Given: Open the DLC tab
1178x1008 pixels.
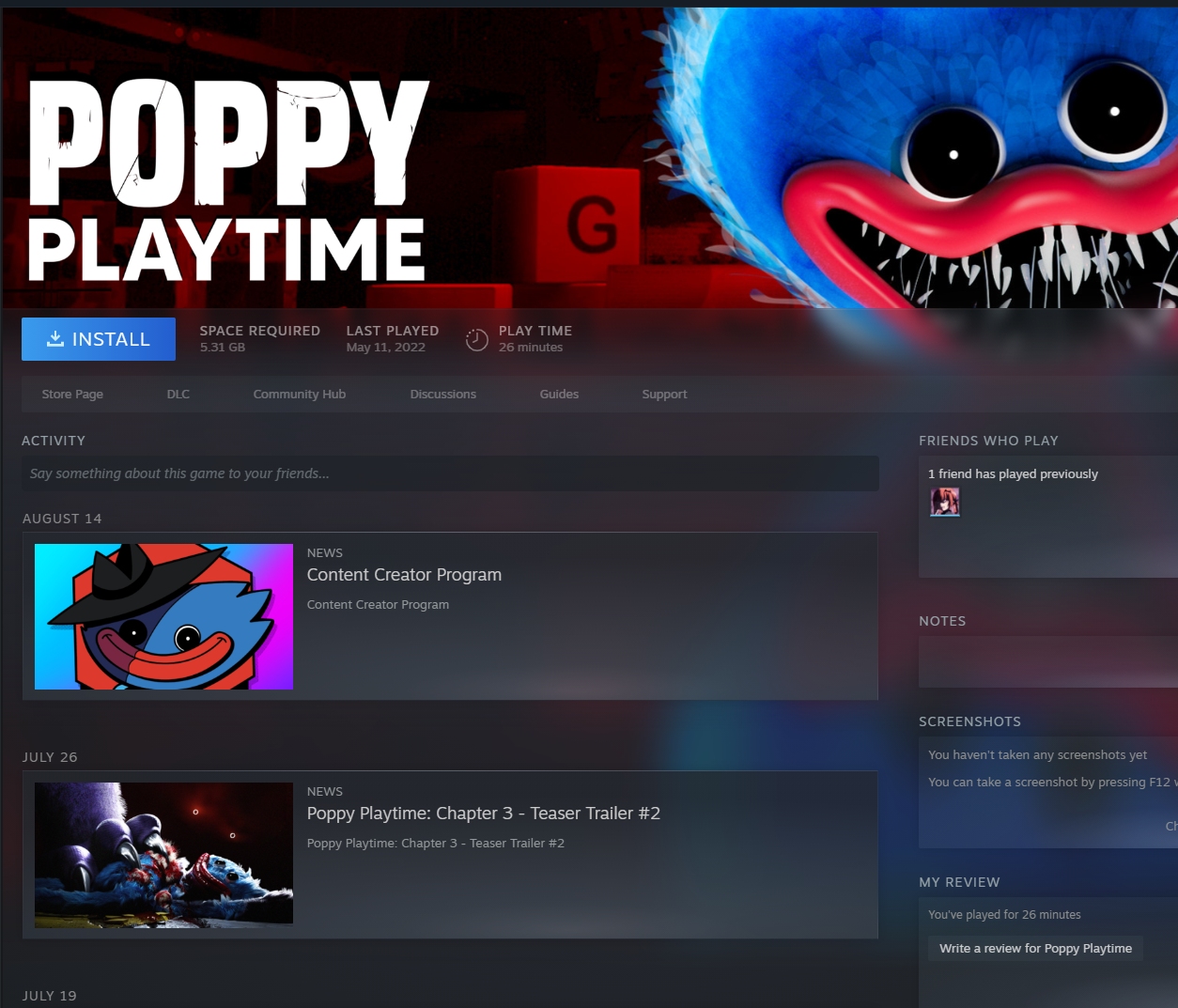Looking at the screenshot, I should point(178,395).
